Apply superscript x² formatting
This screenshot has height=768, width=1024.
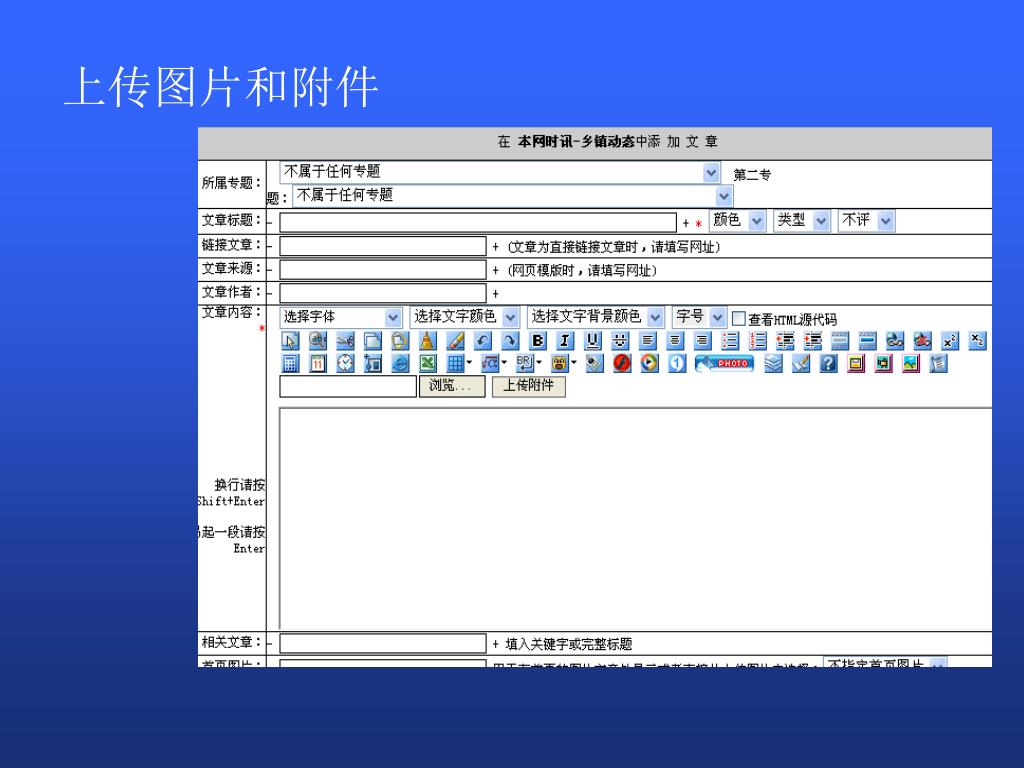coord(950,340)
